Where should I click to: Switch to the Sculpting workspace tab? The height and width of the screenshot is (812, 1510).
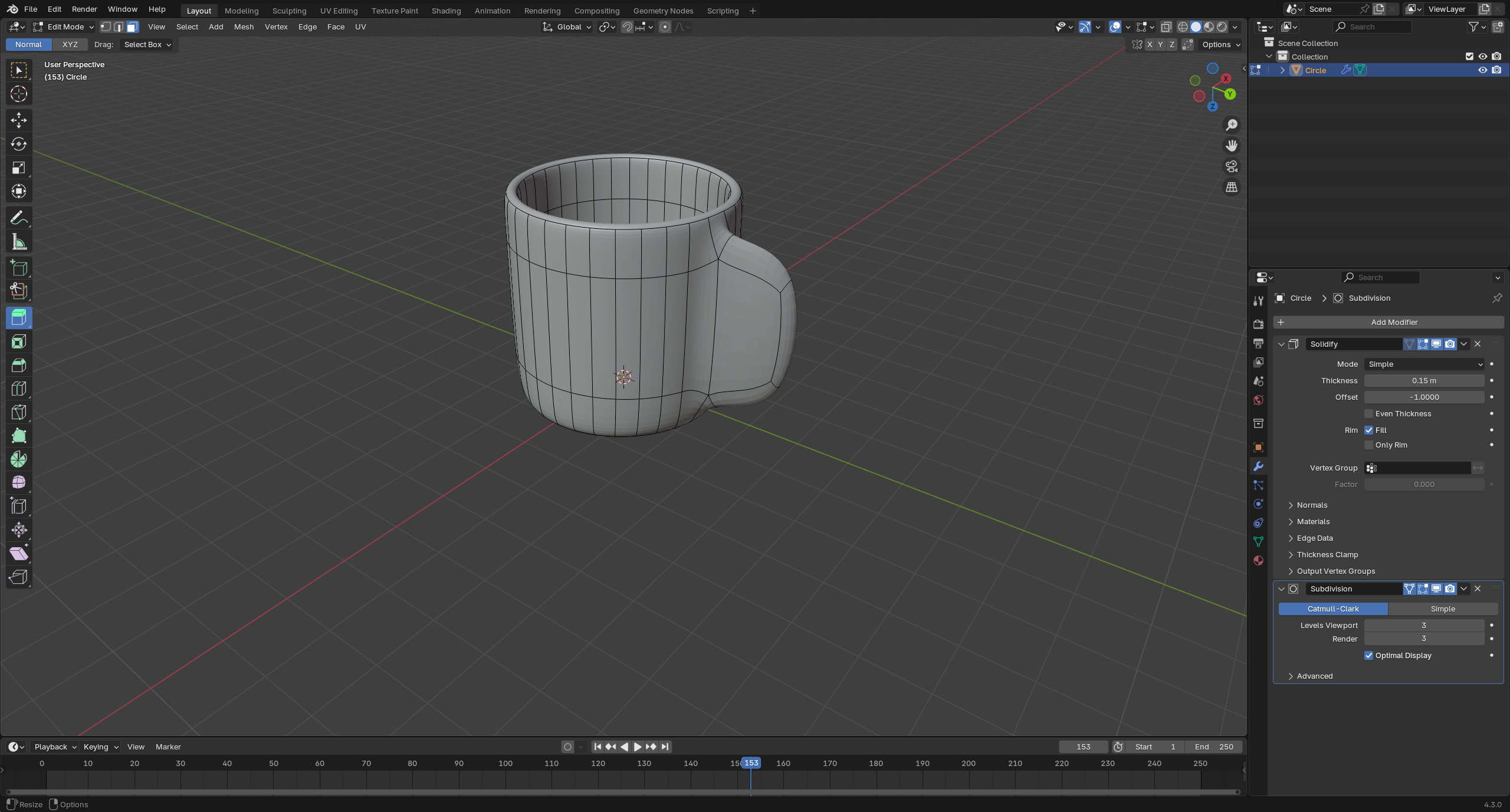289,11
